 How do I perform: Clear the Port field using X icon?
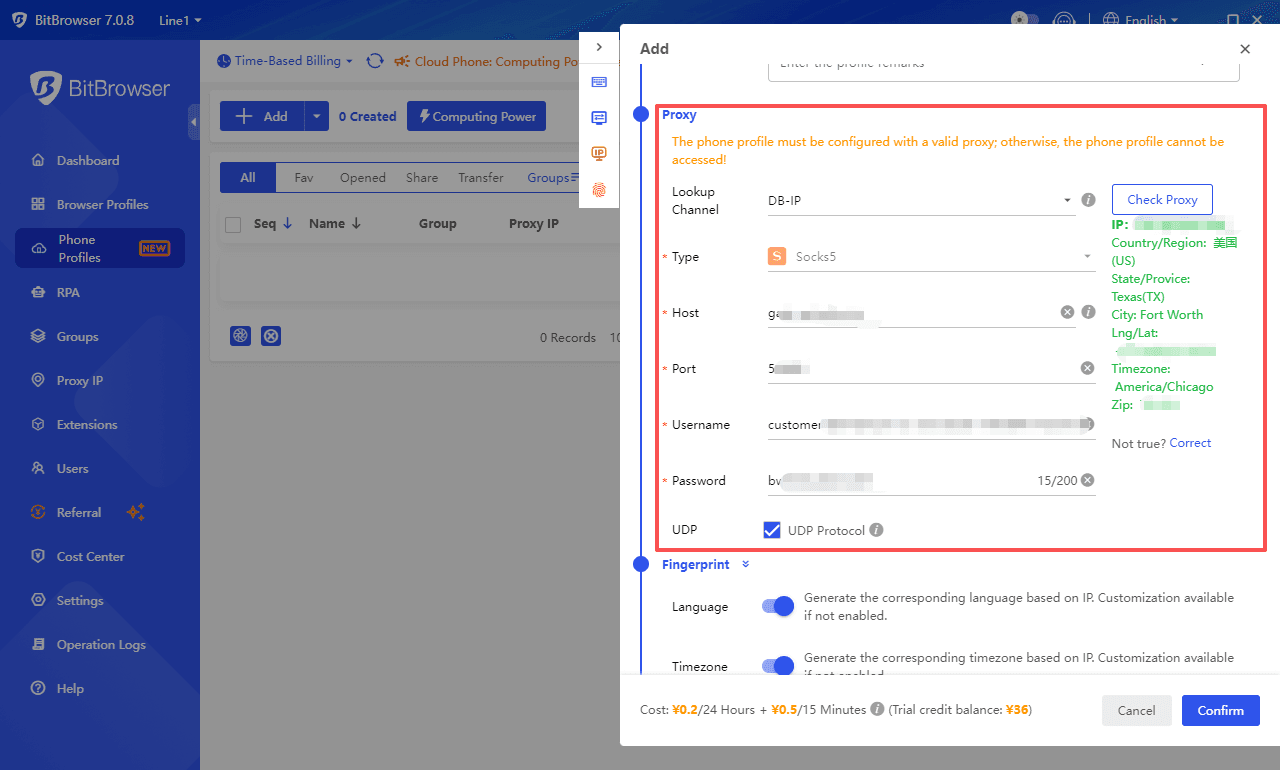pyautogui.click(x=1087, y=368)
